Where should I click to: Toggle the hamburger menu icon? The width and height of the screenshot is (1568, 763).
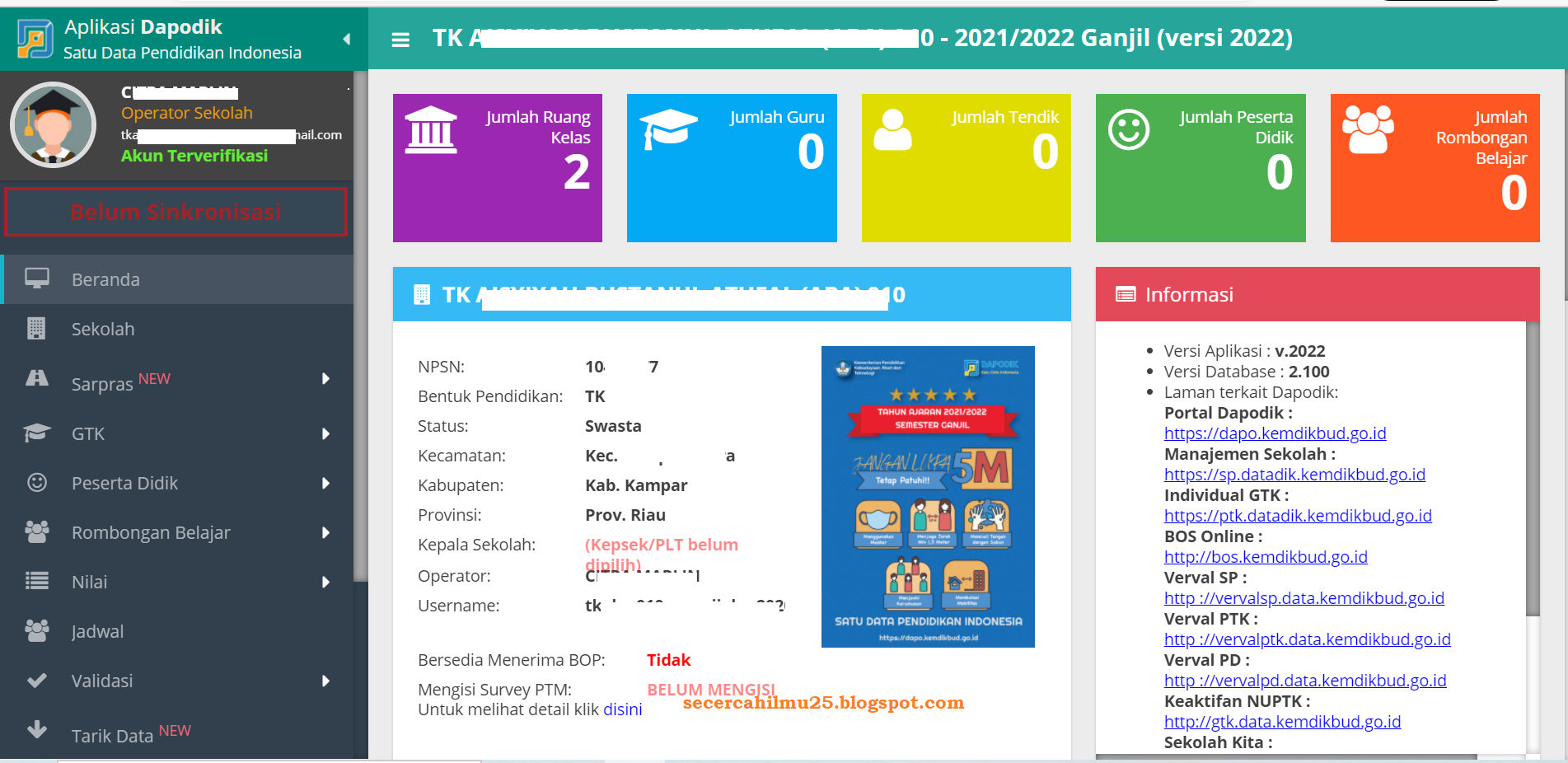[x=400, y=40]
